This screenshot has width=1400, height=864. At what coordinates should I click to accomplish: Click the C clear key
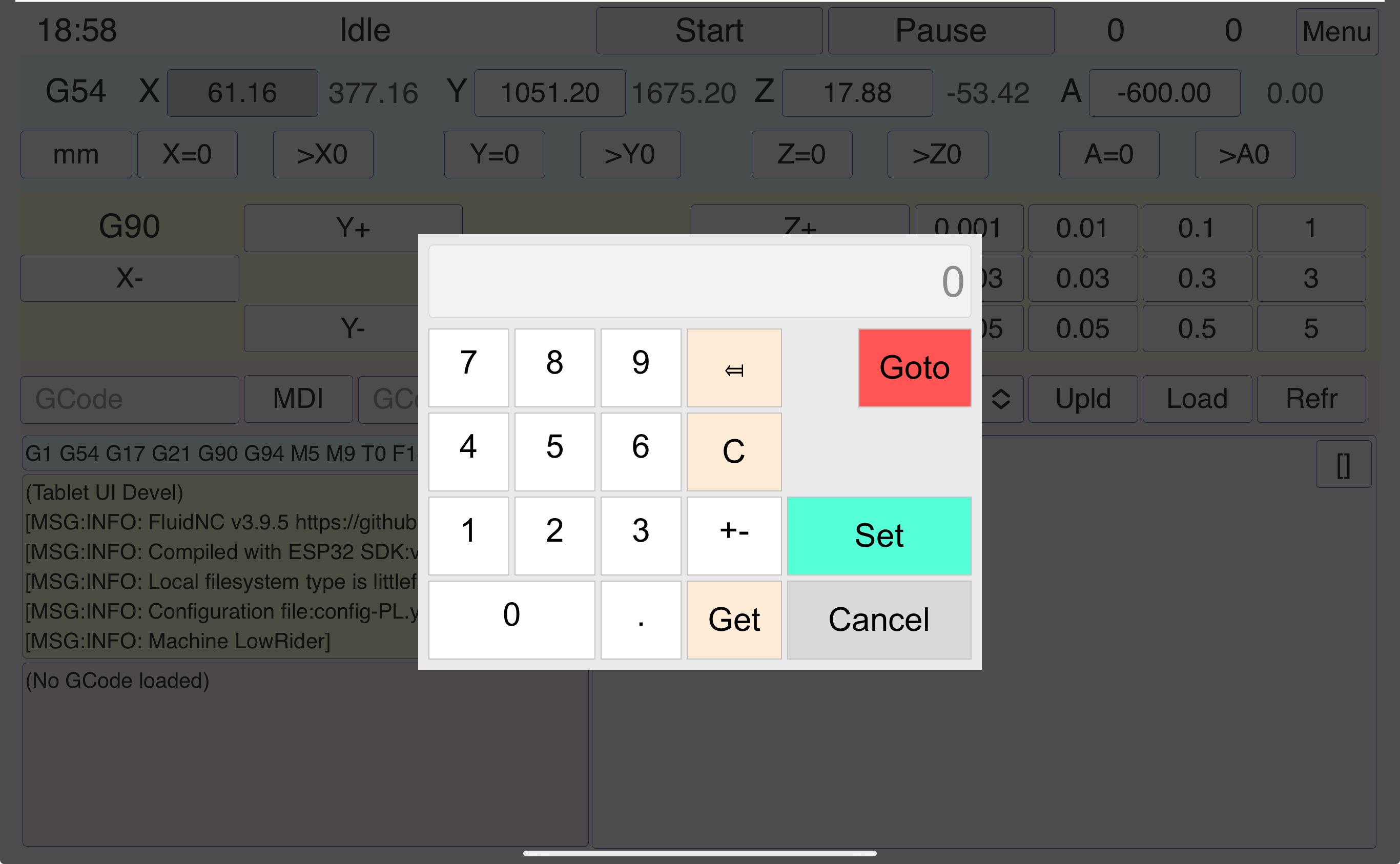[x=734, y=451]
